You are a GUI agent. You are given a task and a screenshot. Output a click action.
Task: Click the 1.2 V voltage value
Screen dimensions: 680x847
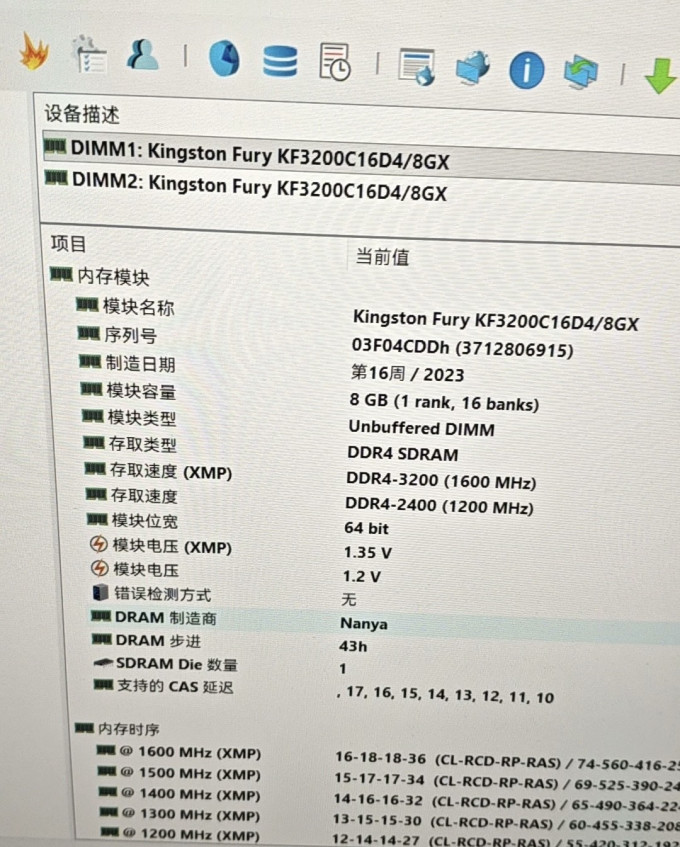[x=362, y=576]
